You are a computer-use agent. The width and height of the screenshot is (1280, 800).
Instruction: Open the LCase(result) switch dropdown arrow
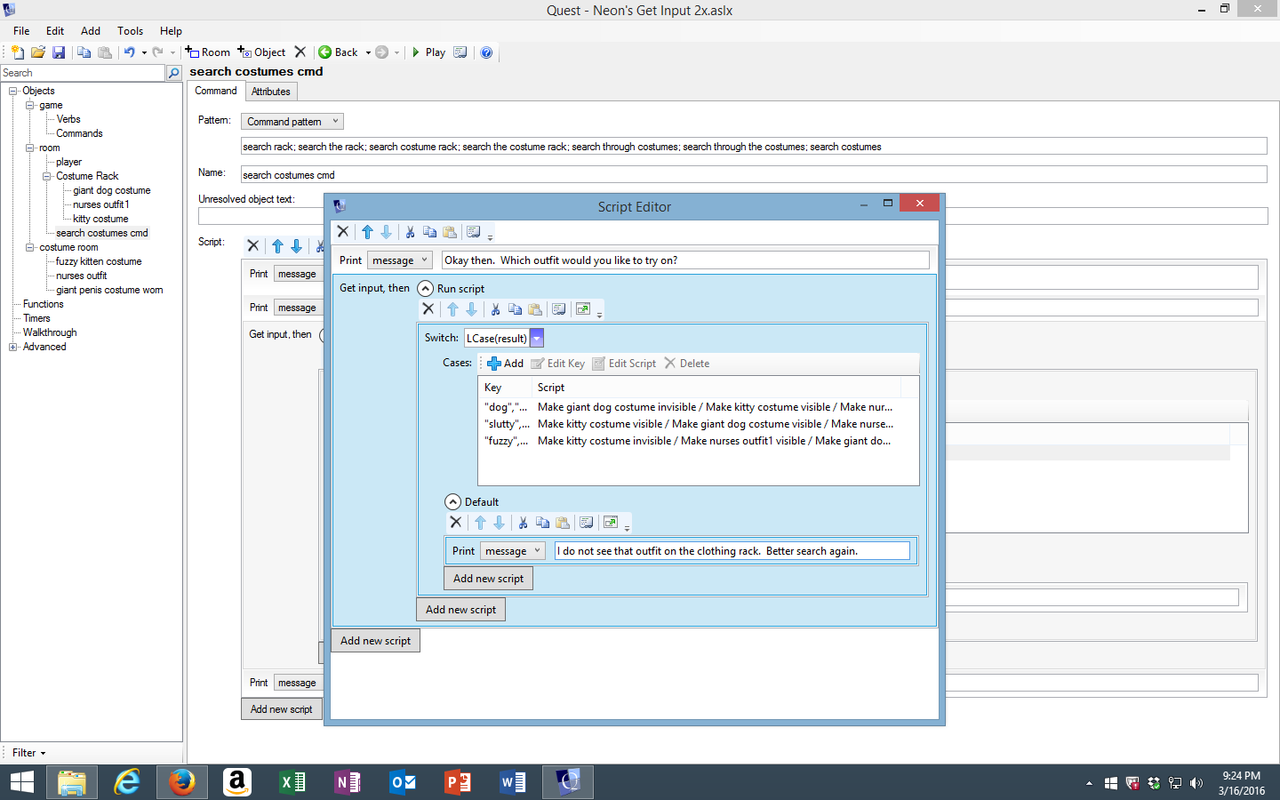537,338
